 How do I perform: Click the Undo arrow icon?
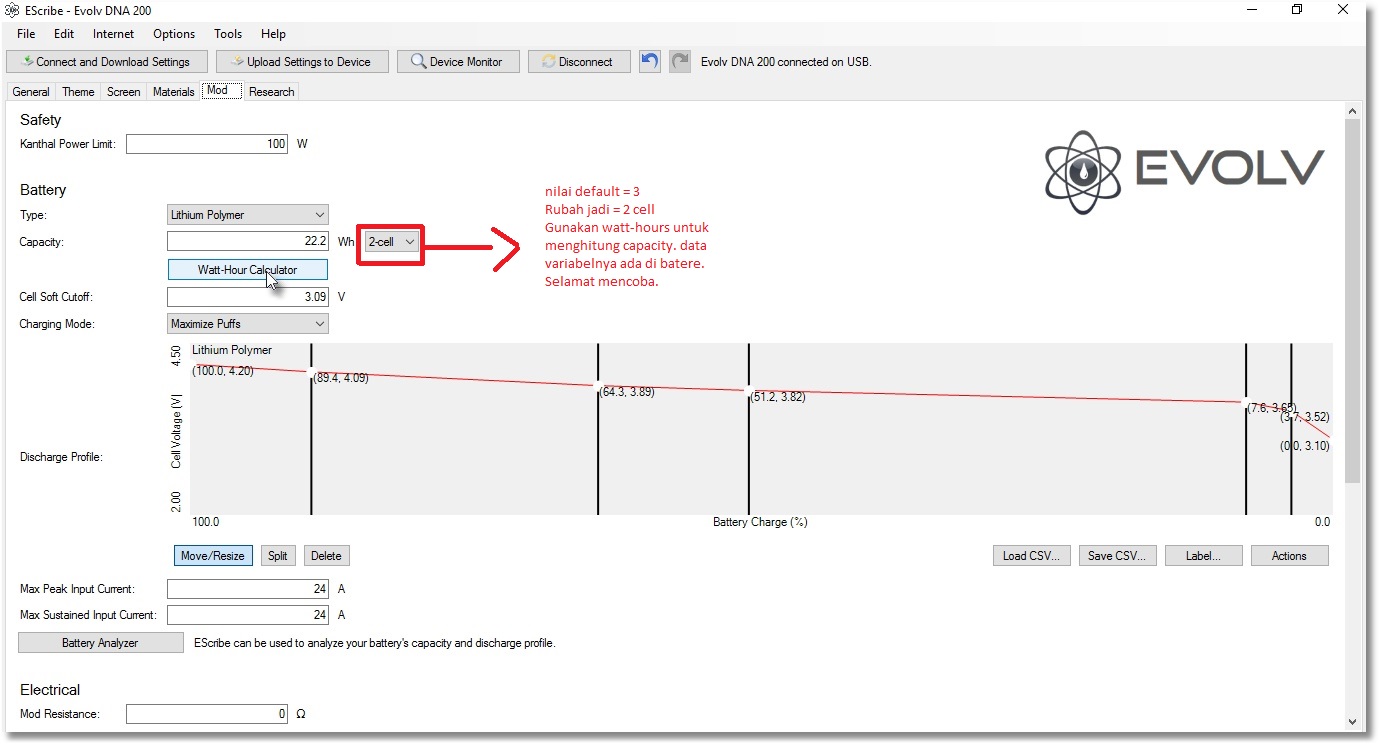pos(650,61)
